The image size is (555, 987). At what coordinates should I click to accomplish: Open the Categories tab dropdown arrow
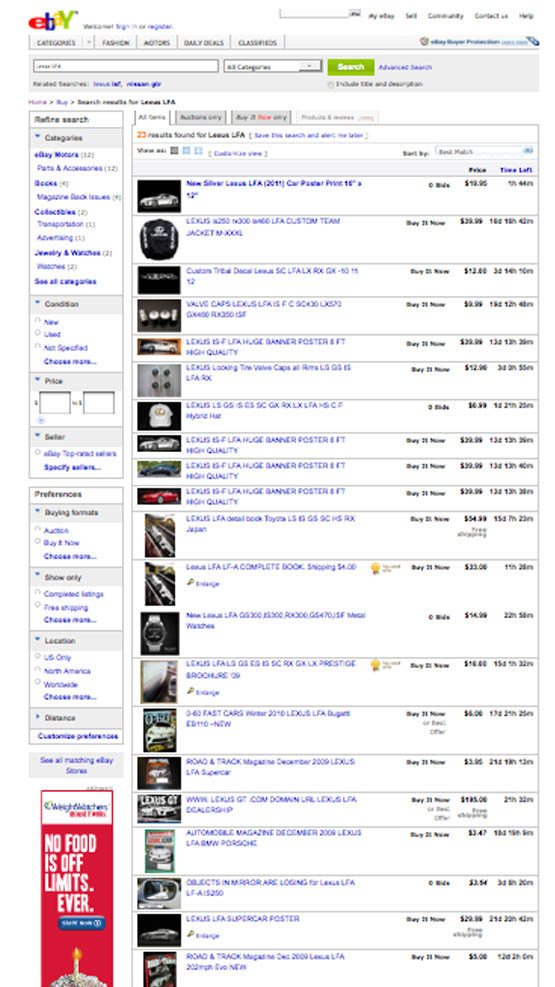click(x=89, y=43)
